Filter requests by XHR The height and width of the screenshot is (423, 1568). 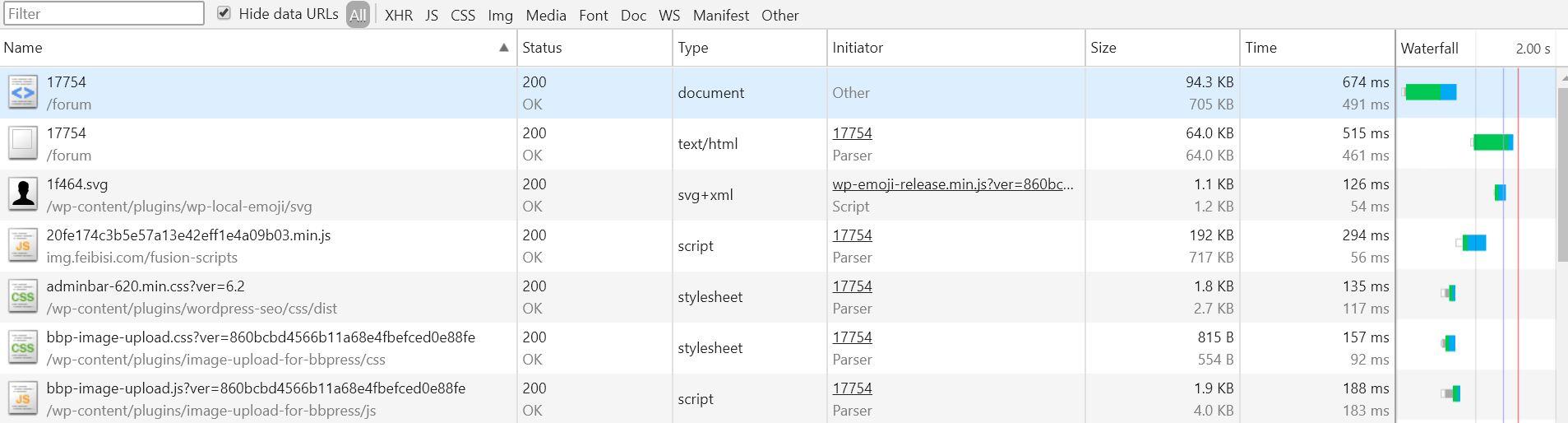[x=399, y=15]
